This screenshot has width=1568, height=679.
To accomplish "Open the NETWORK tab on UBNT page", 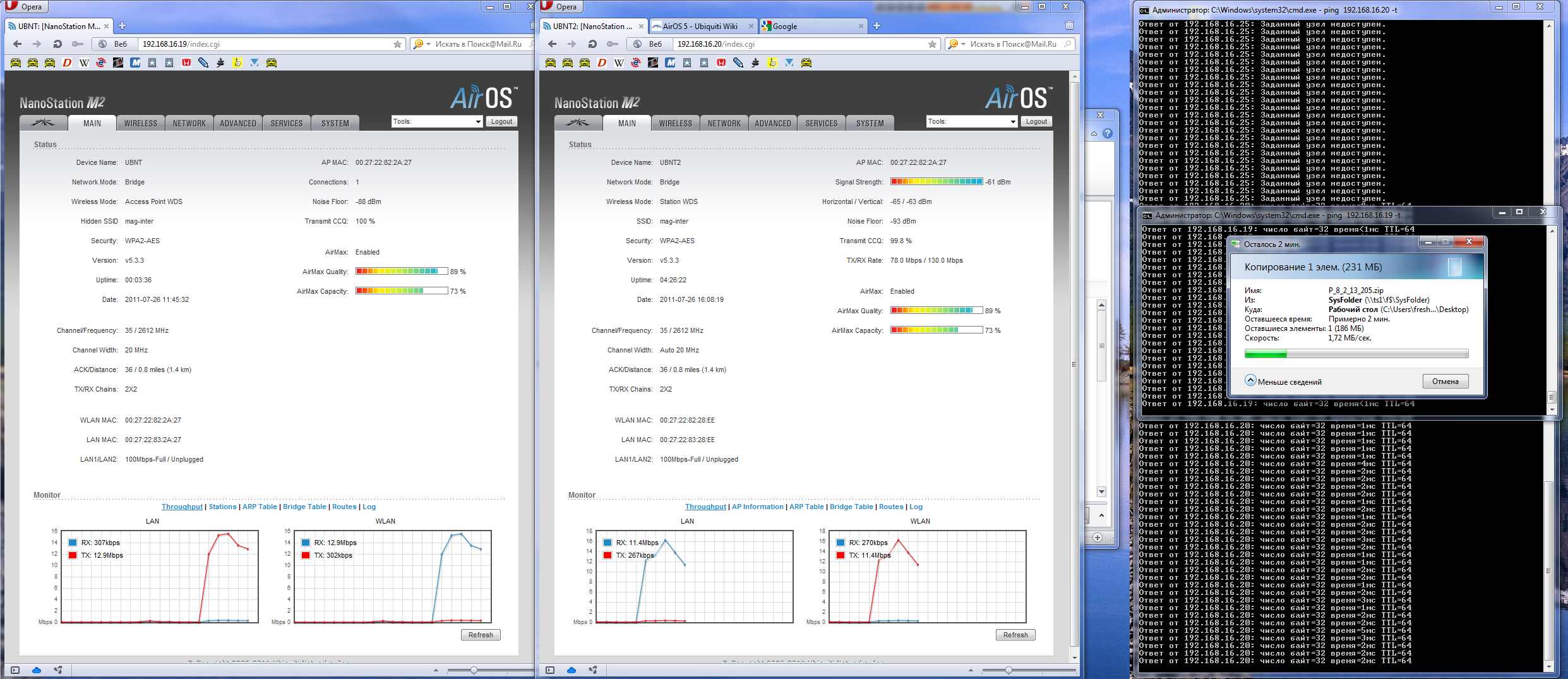I will tap(189, 123).
